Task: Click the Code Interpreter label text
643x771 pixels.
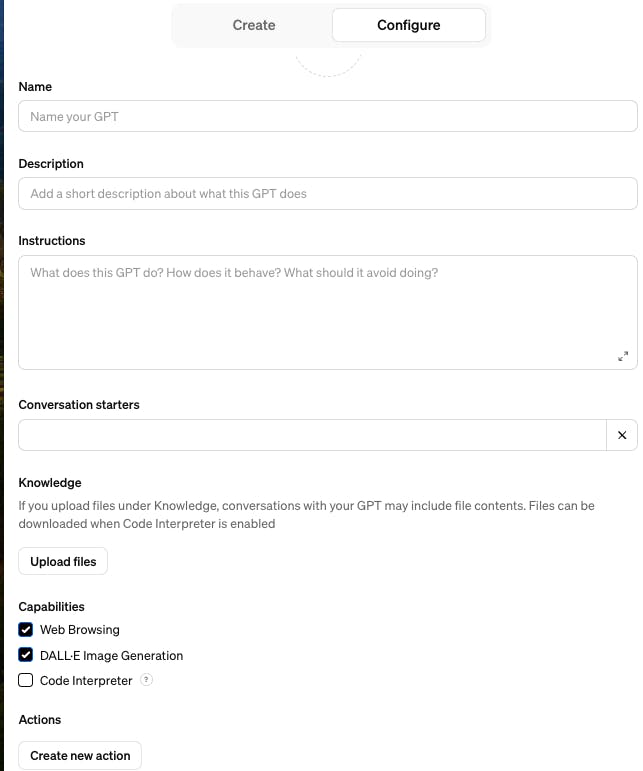Action: [86, 681]
